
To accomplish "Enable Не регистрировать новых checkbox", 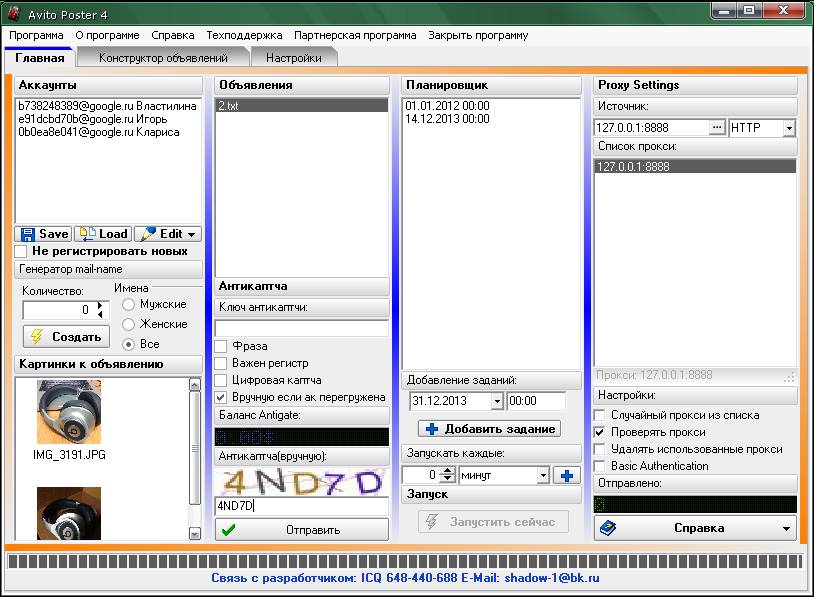I will 21,251.
